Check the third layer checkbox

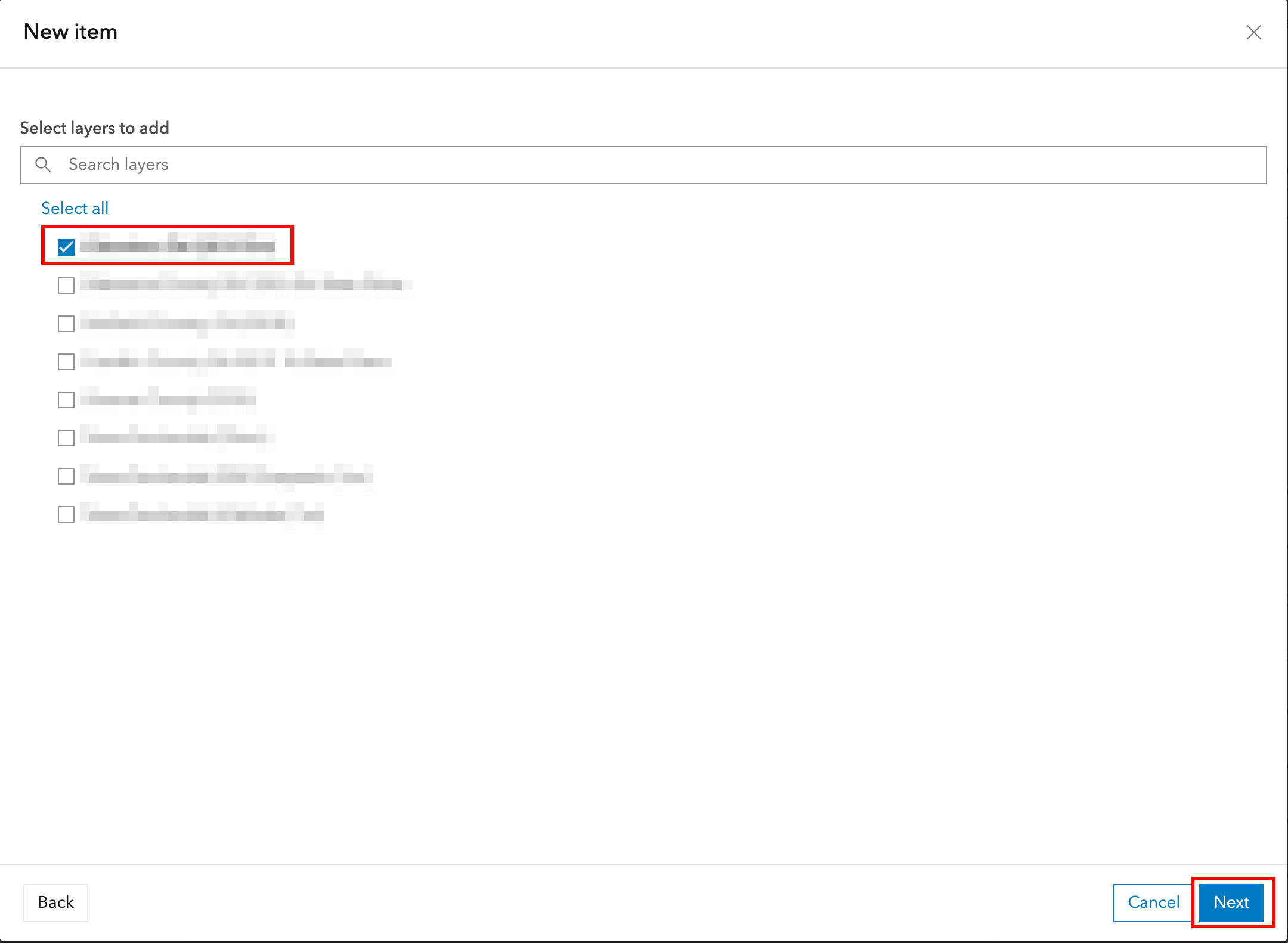66,323
